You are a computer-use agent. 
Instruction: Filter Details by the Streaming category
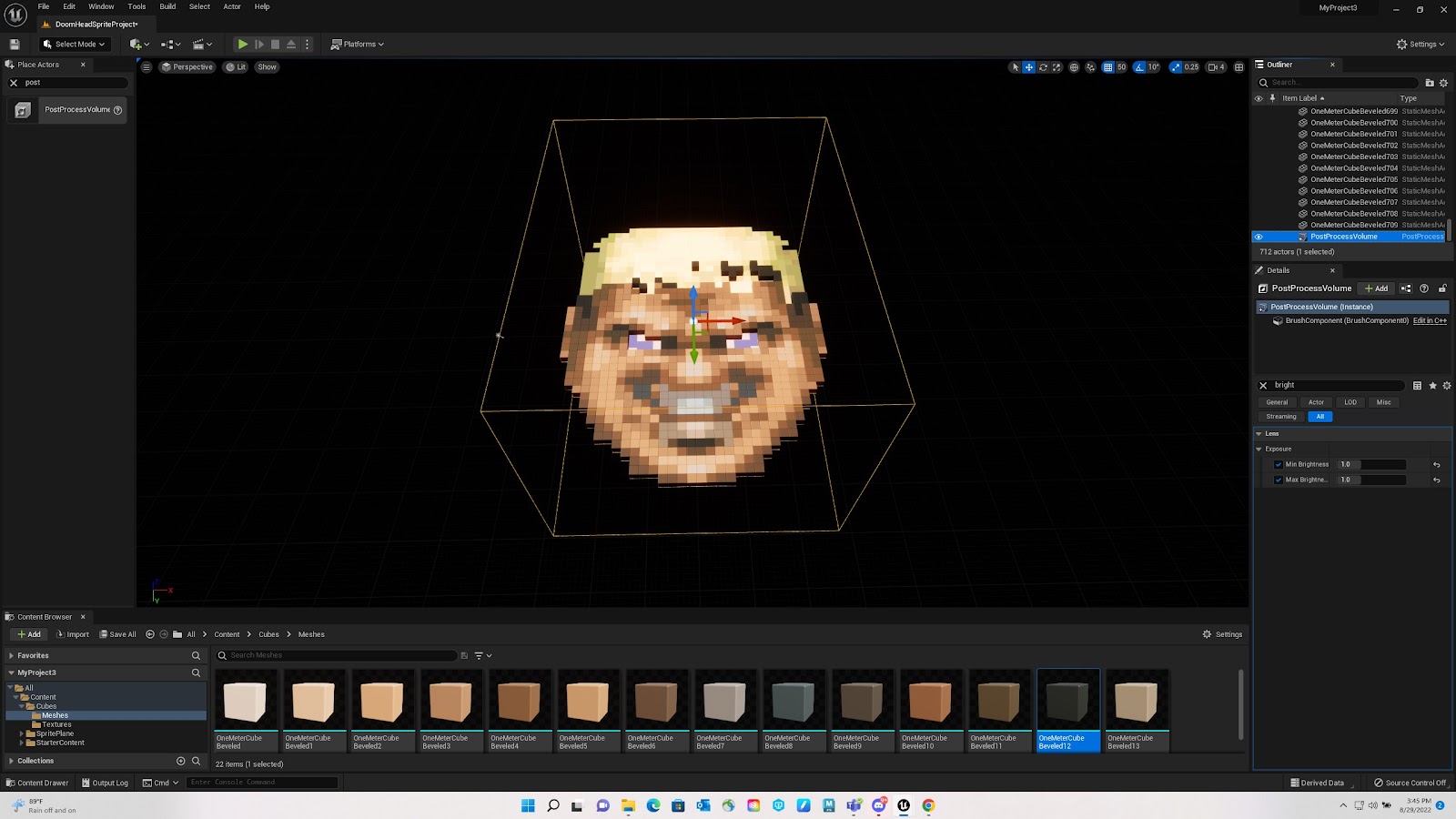click(1280, 417)
